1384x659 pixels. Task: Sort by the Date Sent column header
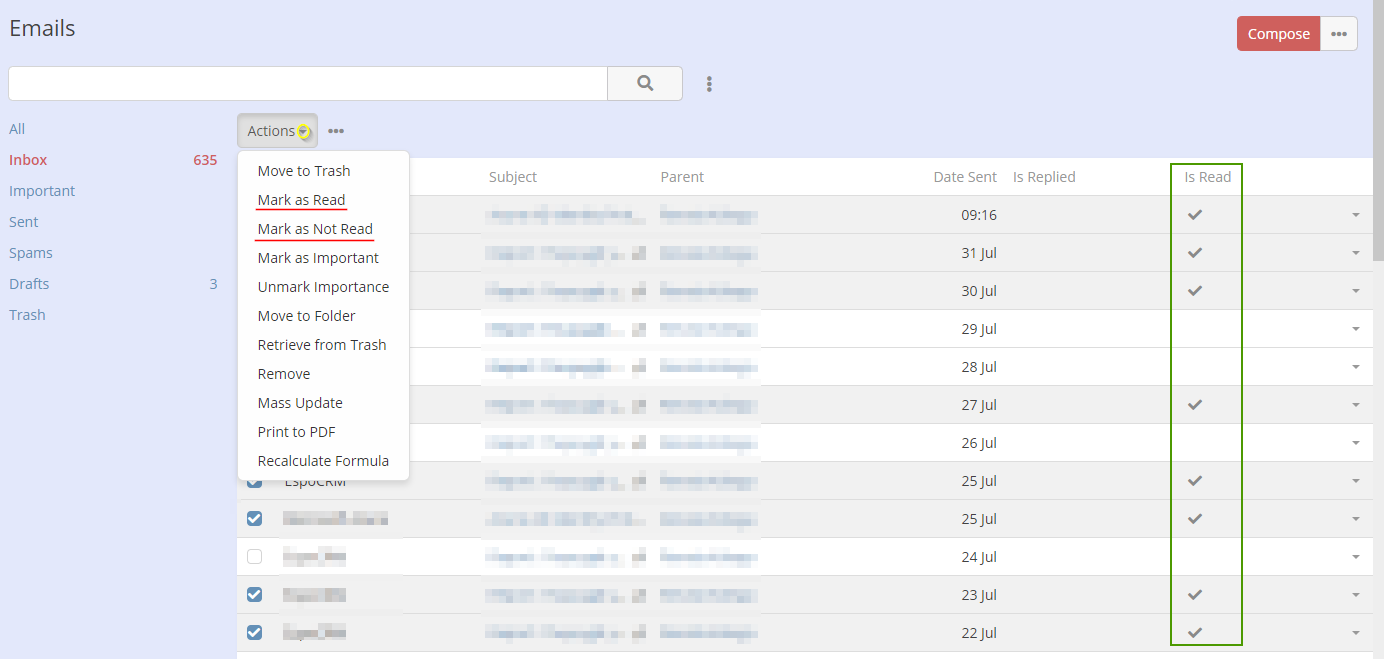coord(964,177)
